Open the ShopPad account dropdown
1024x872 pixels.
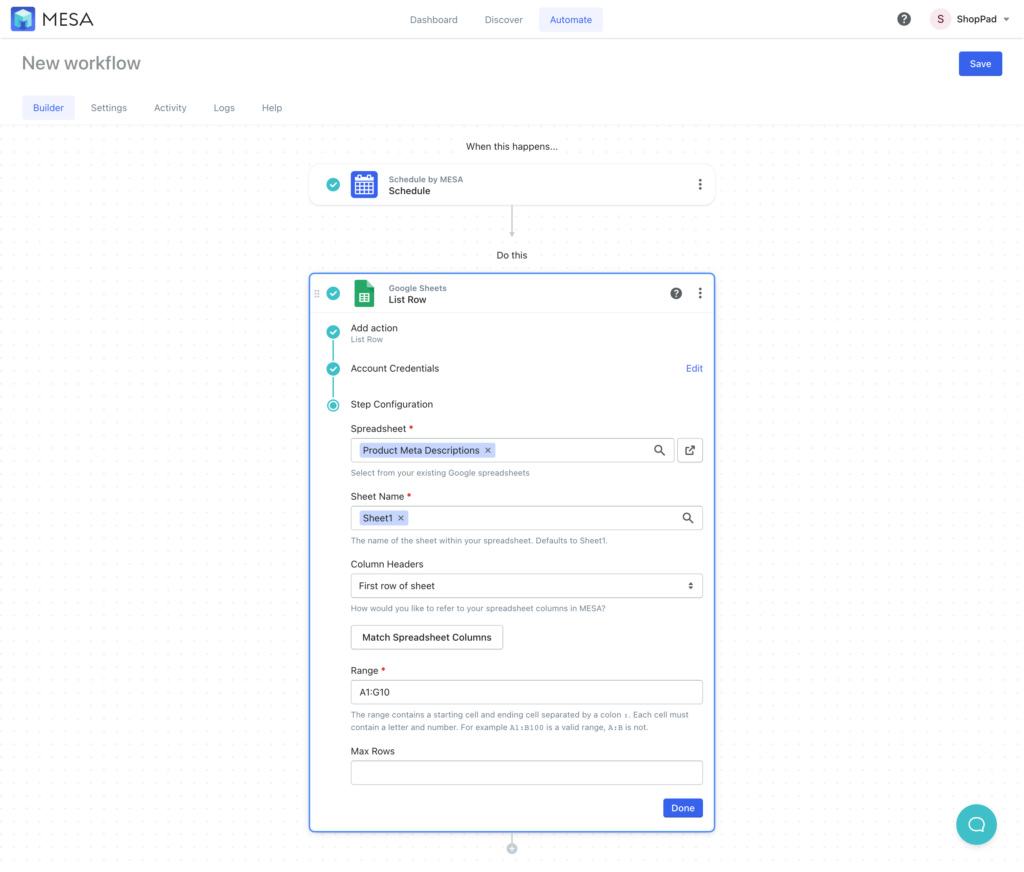(x=968, y=18)
